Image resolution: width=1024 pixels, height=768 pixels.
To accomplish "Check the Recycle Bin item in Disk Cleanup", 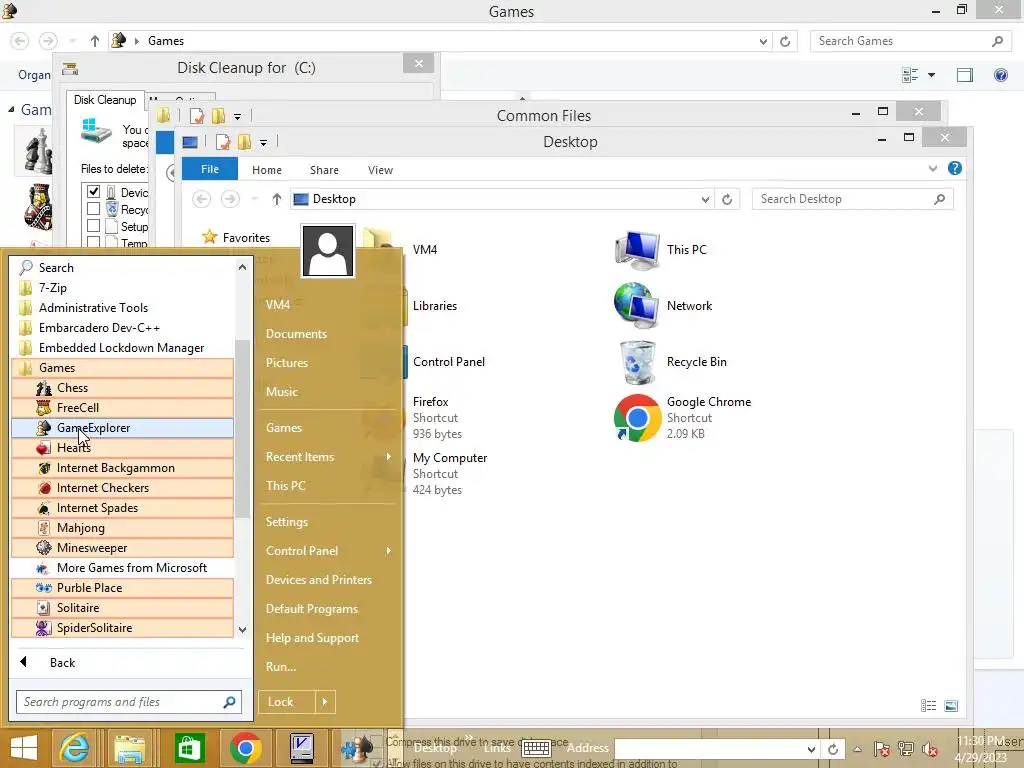I will point(93,209).
